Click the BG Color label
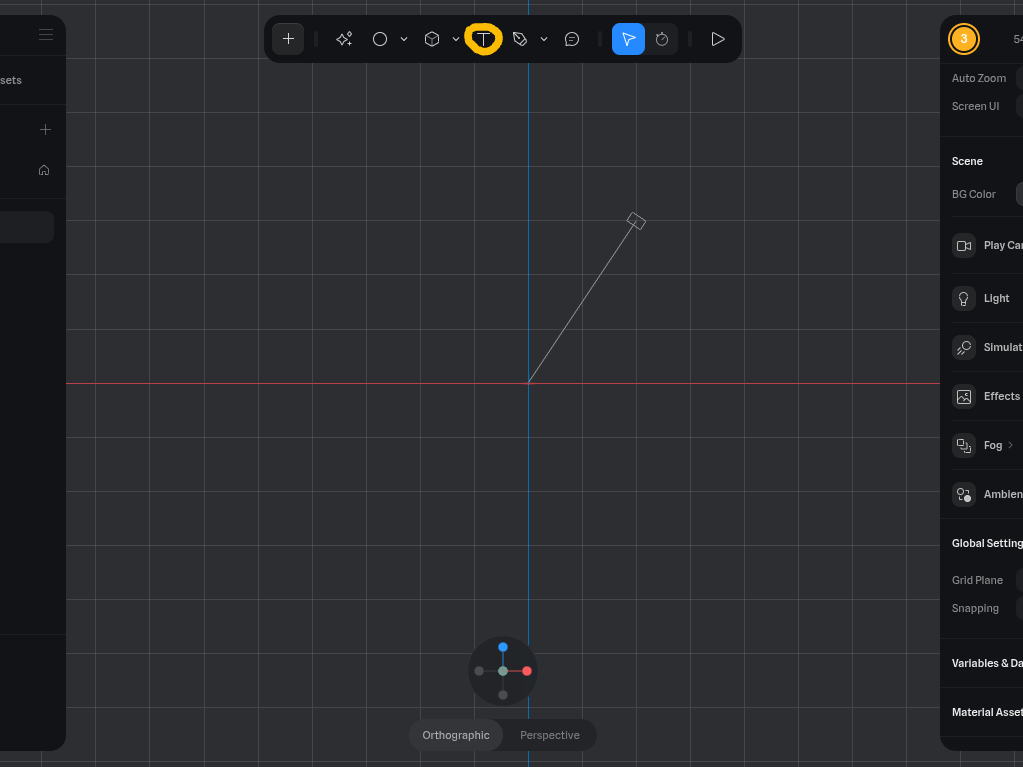 [973, 194]
